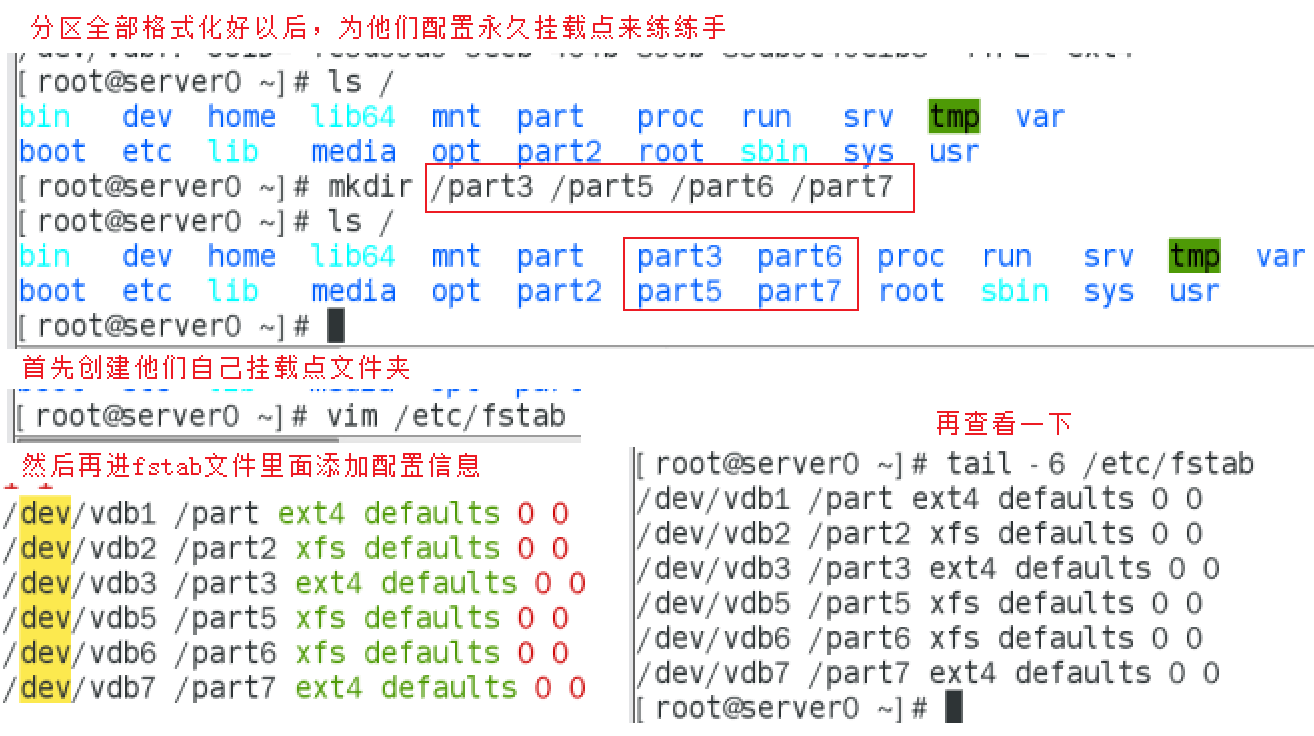Image resolution: width=1314 pixels, height=736 pixels.
Task: Click the mkdir command word in the terminal
Action: point(368,187)
